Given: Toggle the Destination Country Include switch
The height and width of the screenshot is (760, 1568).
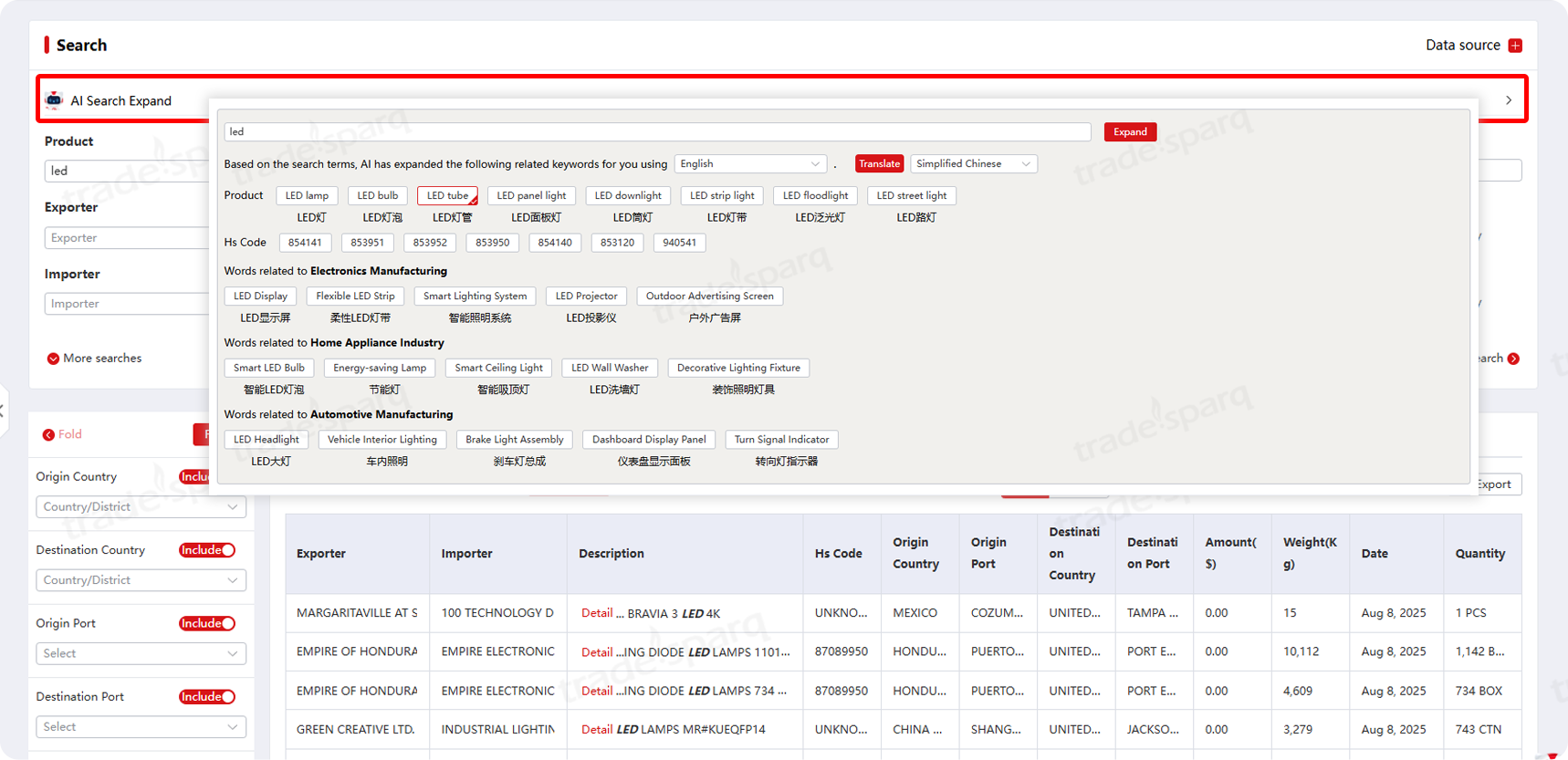Looking at the screenshot, I should pos(207,550).
